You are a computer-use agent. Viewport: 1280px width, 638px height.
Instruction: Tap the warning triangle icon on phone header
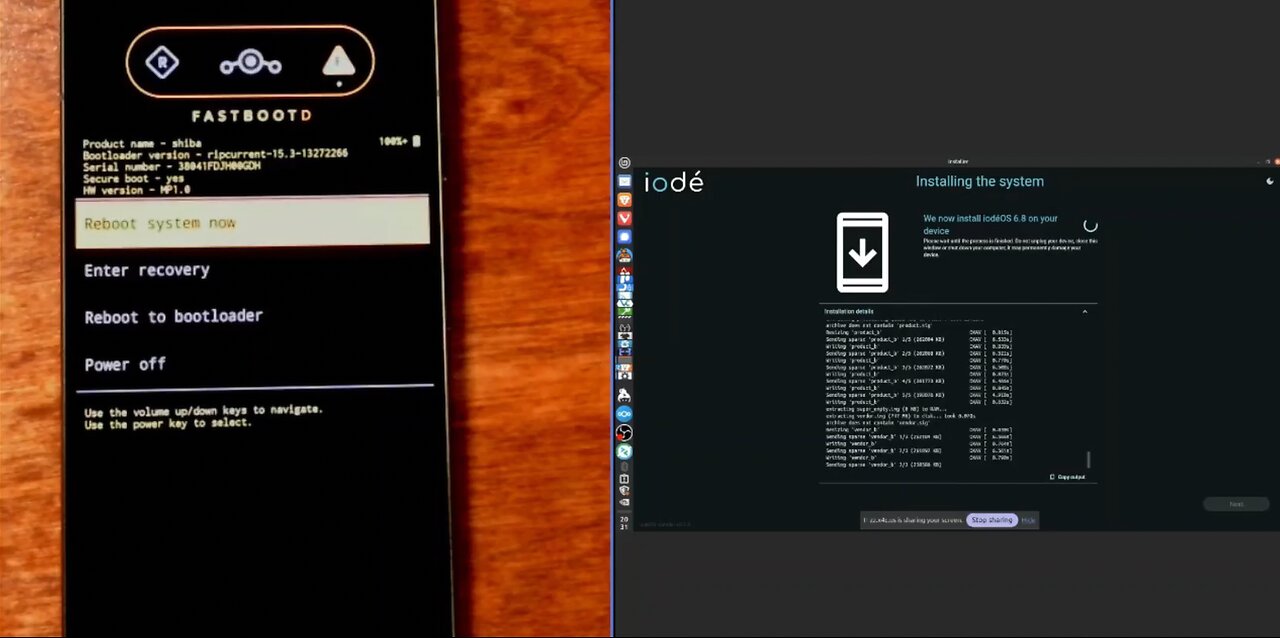(338, 63)
